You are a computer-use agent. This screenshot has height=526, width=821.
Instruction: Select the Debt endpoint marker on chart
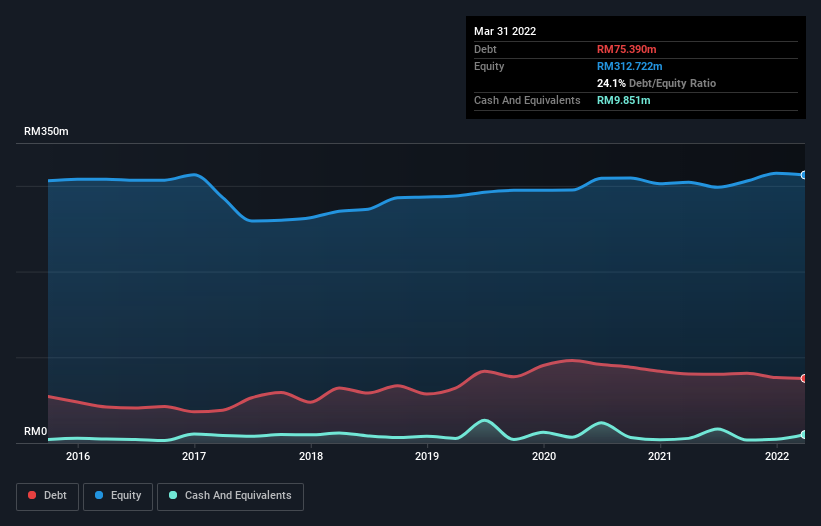tap(804, 378)
